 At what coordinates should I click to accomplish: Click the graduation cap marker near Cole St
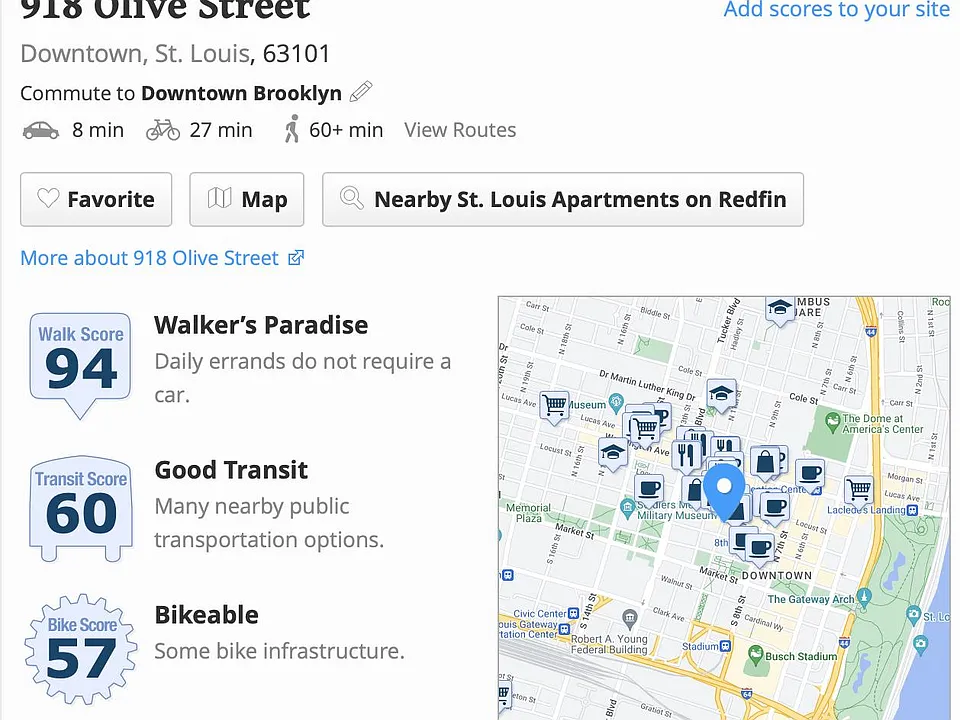[721, 395]
